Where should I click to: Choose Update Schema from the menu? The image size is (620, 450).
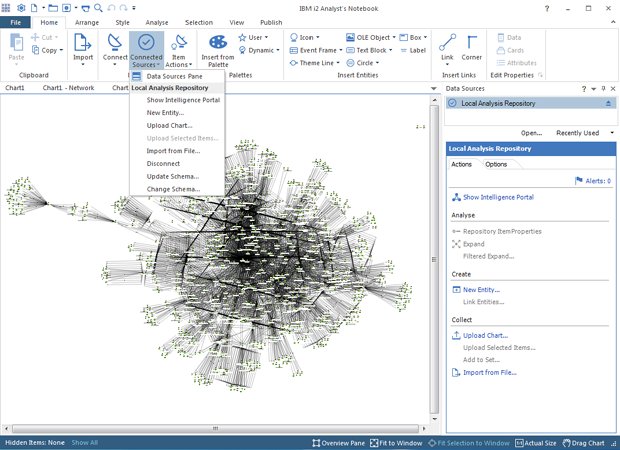(x=177, y=176)
